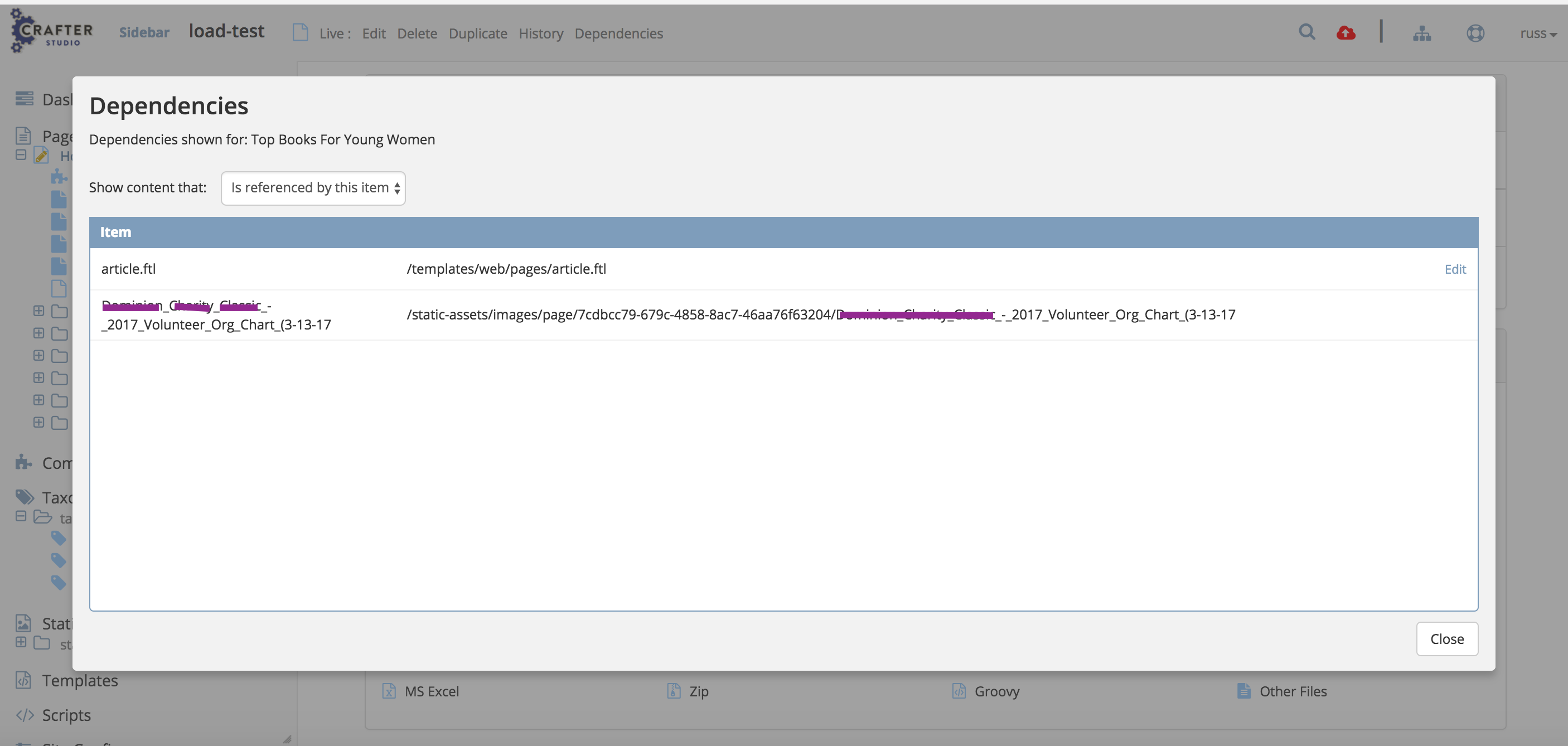1568x746 pixels.
Task: Click Duplicate in the top toolbar
Action: [478, 33]
